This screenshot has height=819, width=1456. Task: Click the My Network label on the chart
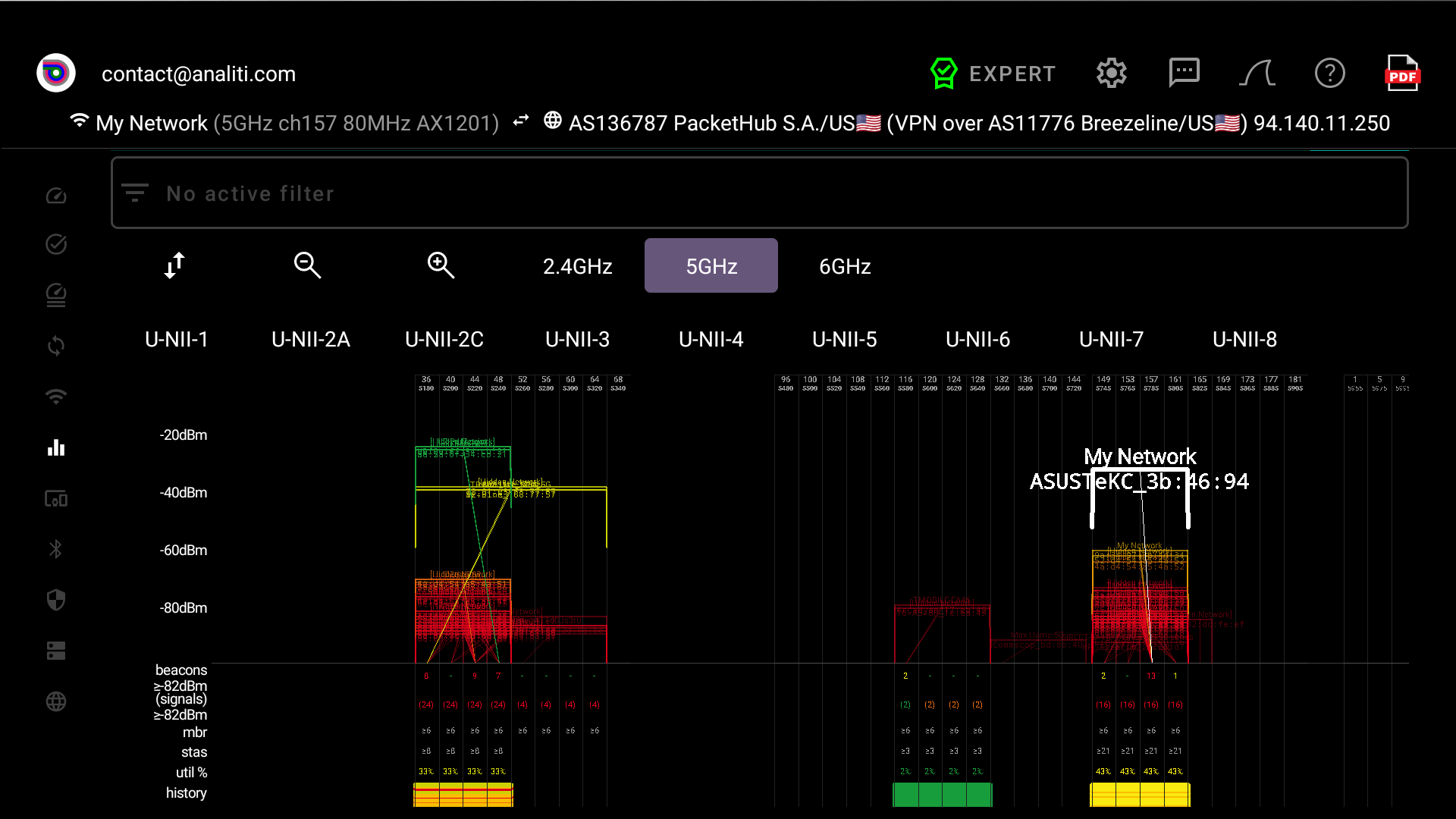1140,457
